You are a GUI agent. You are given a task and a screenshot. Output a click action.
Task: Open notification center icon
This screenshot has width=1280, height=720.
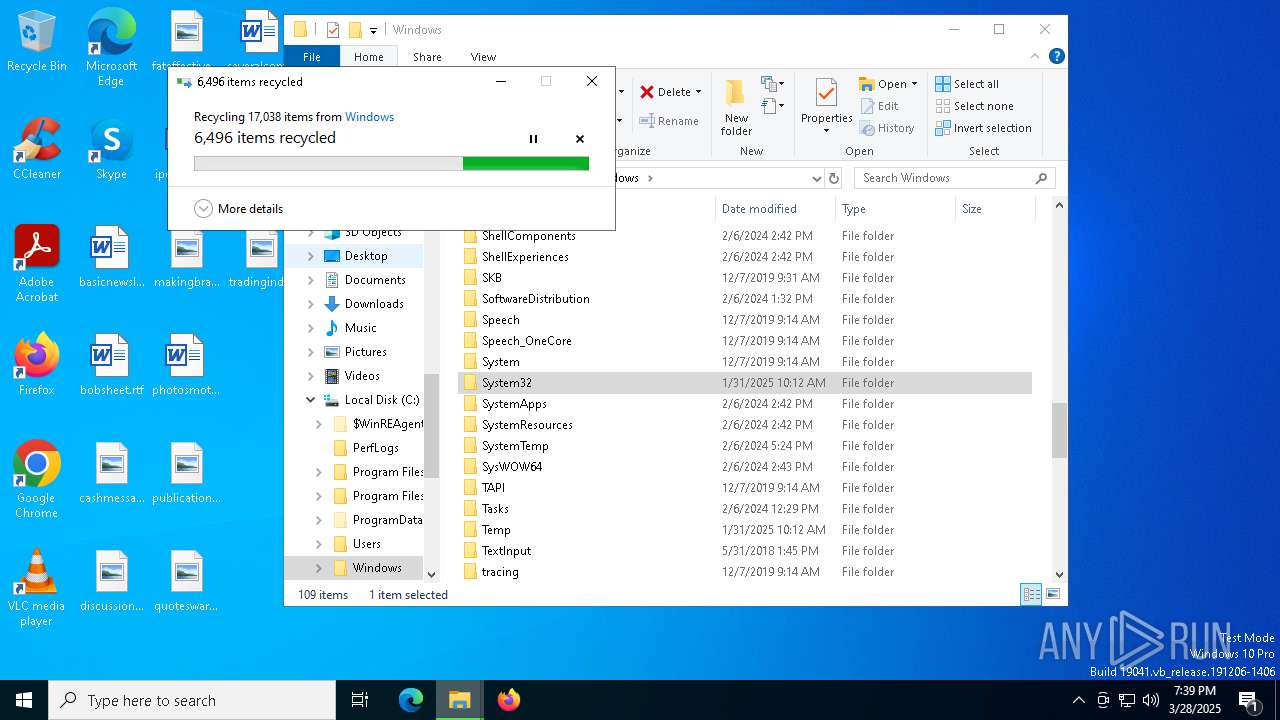[1248, 700]
